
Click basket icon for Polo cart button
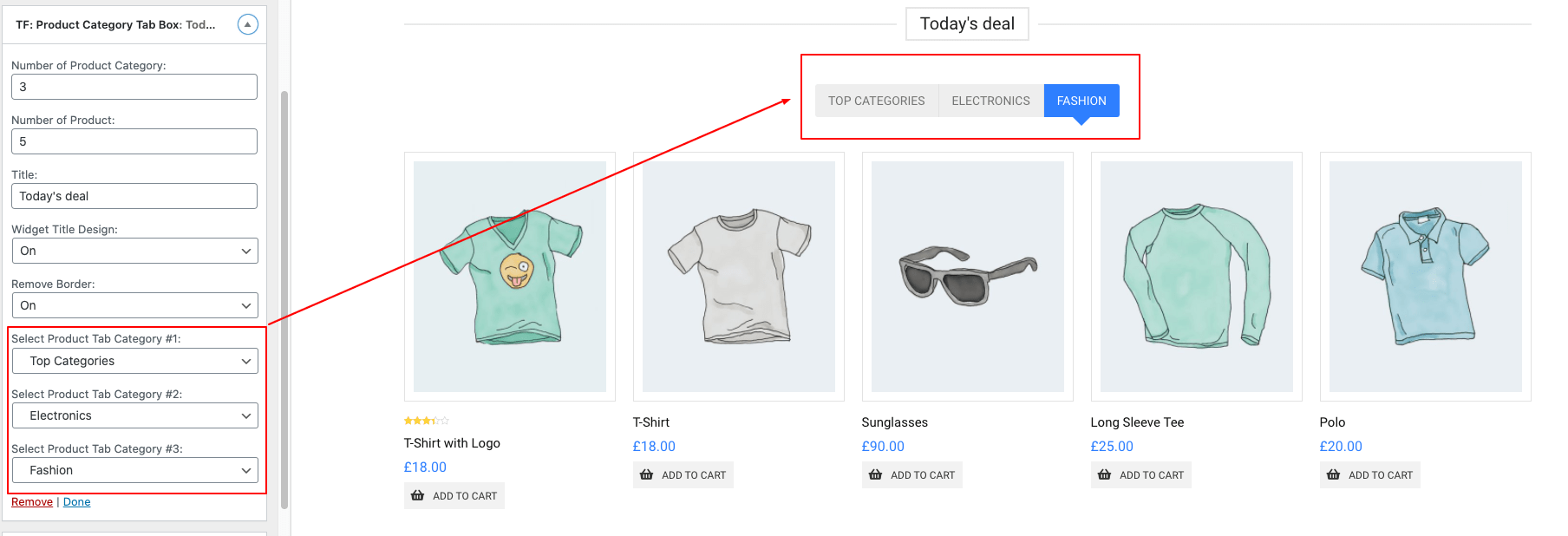click(x=1333, y=475)
